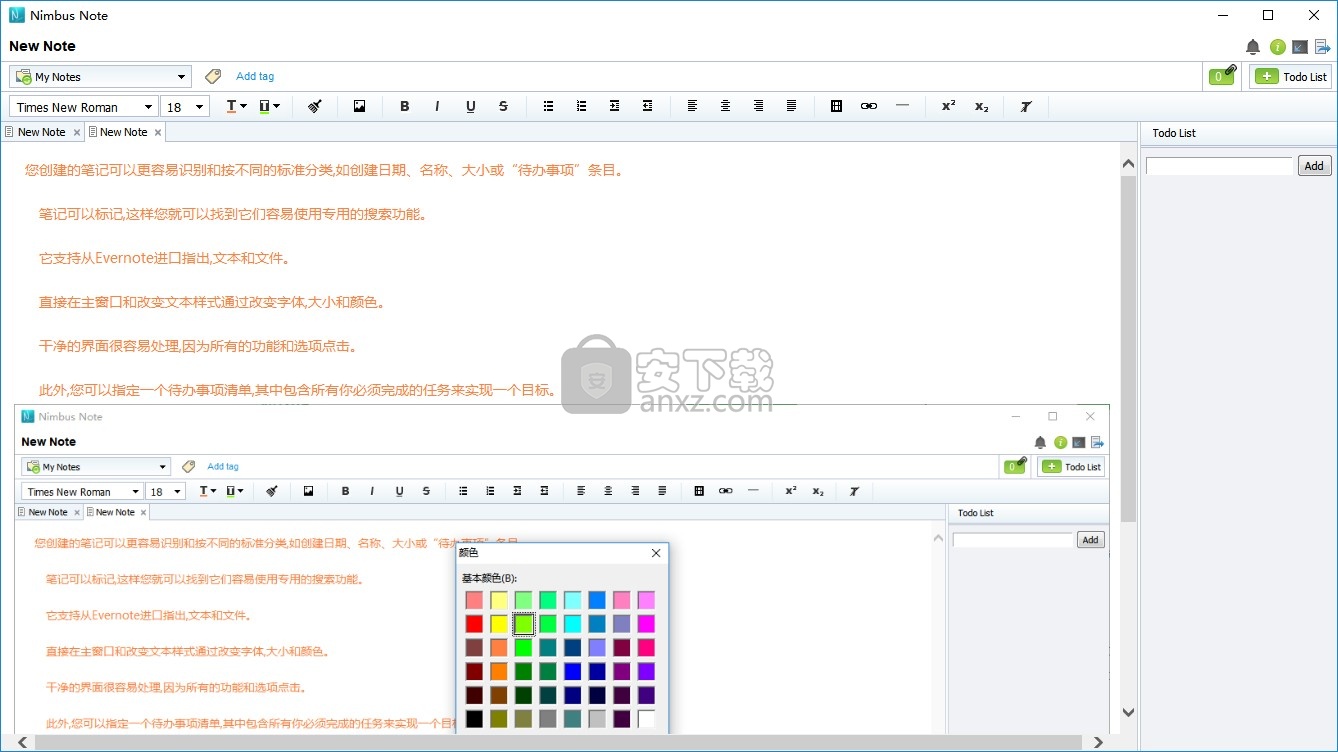Insert hyperlink using main toolbar chain icon
Screen dimensions: 1338x752
click(869, 106)
